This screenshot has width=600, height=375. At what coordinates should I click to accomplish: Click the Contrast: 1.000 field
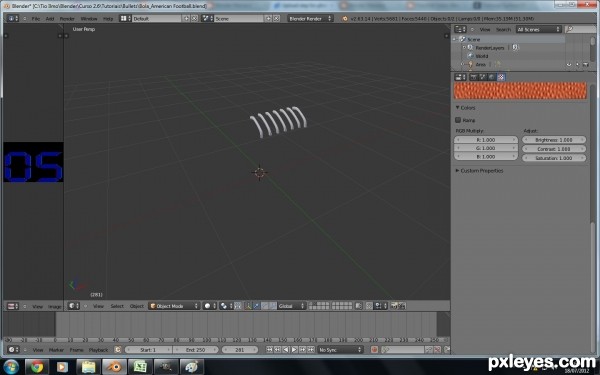tap(554, 149)
